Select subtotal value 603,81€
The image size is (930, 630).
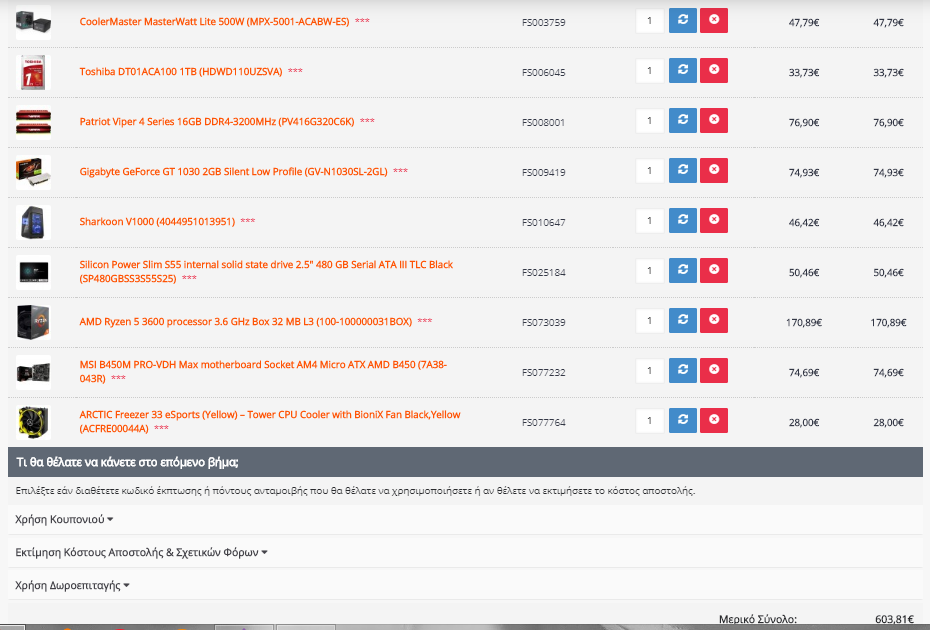894,619
